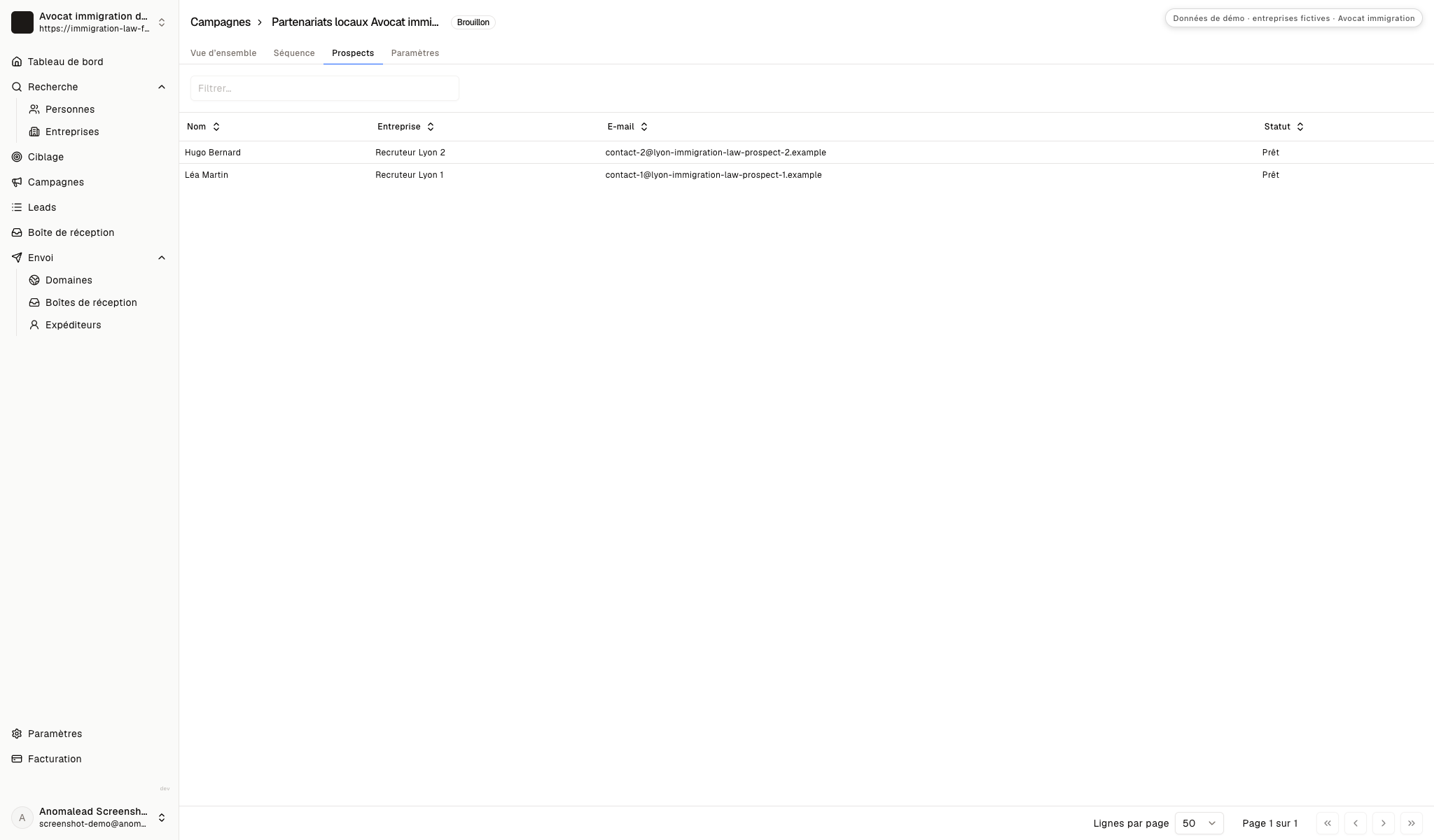The image size is (1434, 840).
Task: Click the Leads list icon
Action: [17, 207]
